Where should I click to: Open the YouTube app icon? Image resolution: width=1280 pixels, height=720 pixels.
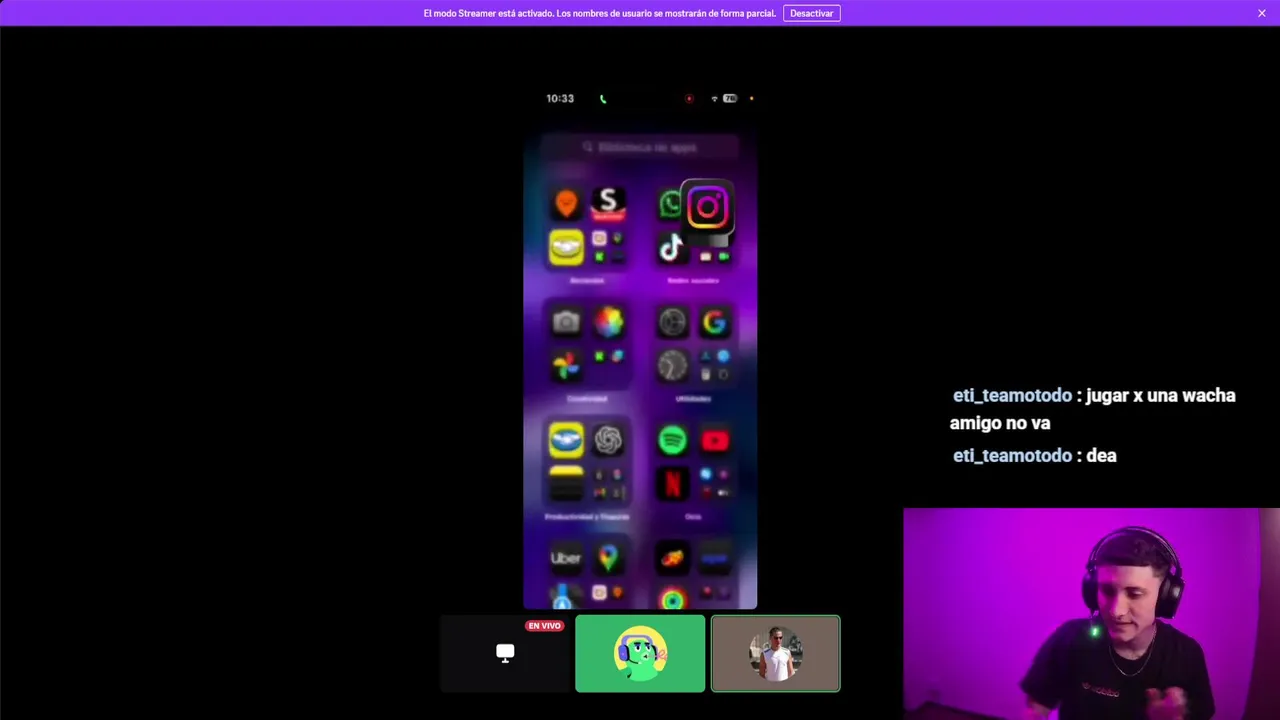tap(714, 440)
